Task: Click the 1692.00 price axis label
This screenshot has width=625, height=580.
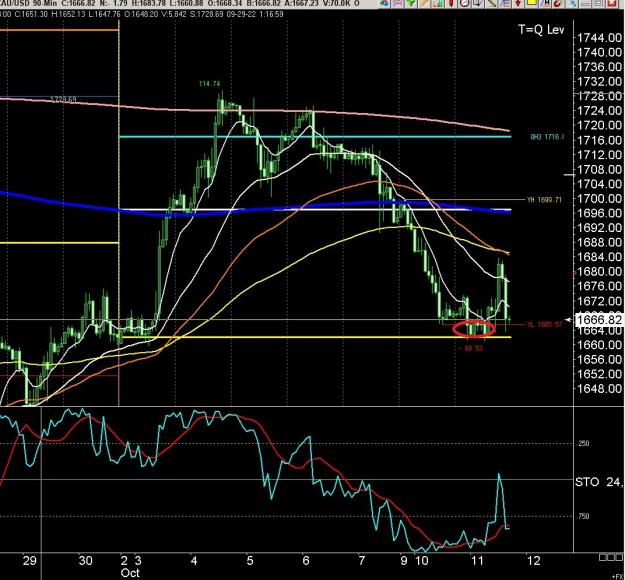Action: pyautogui.click(x=599, y=228)
